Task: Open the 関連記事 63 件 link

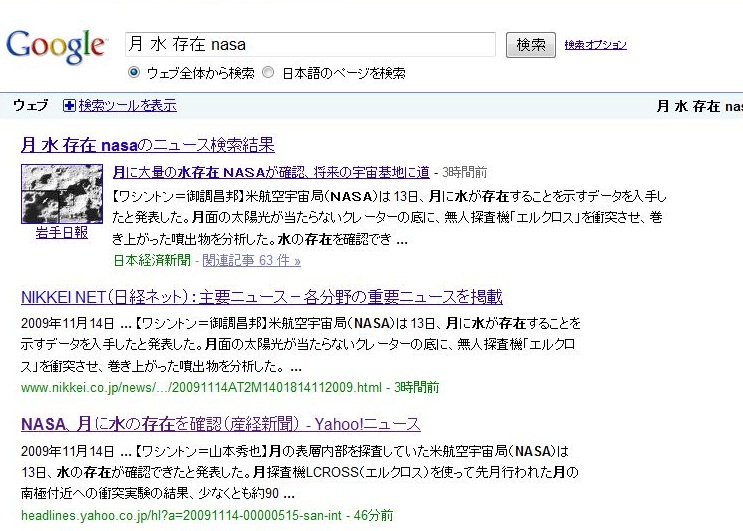Action: (251, 261)
